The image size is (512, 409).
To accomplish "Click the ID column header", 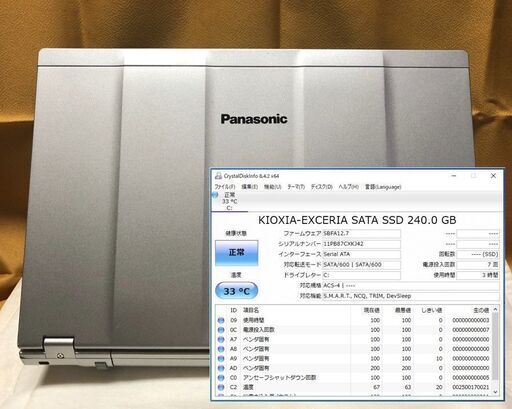I will pyautogui.click(x=233, y=310).
